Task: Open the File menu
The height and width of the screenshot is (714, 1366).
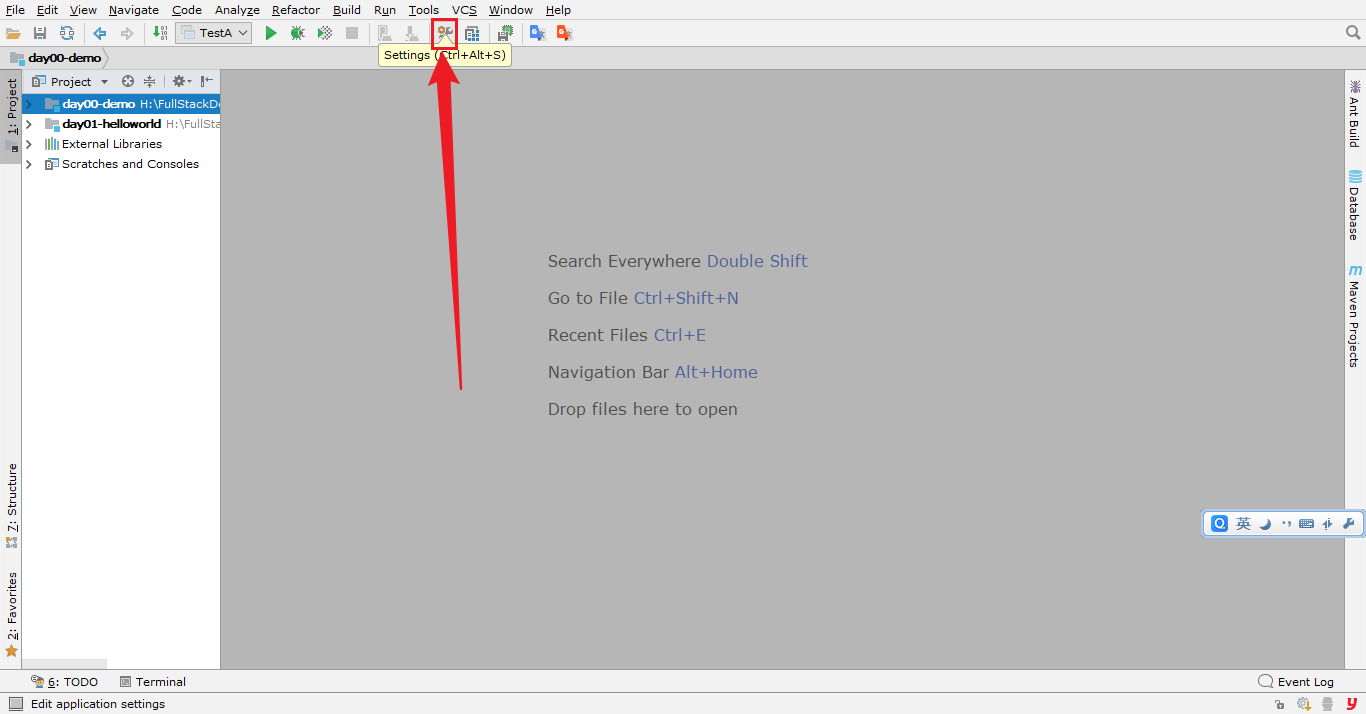Action: [15, 10]
